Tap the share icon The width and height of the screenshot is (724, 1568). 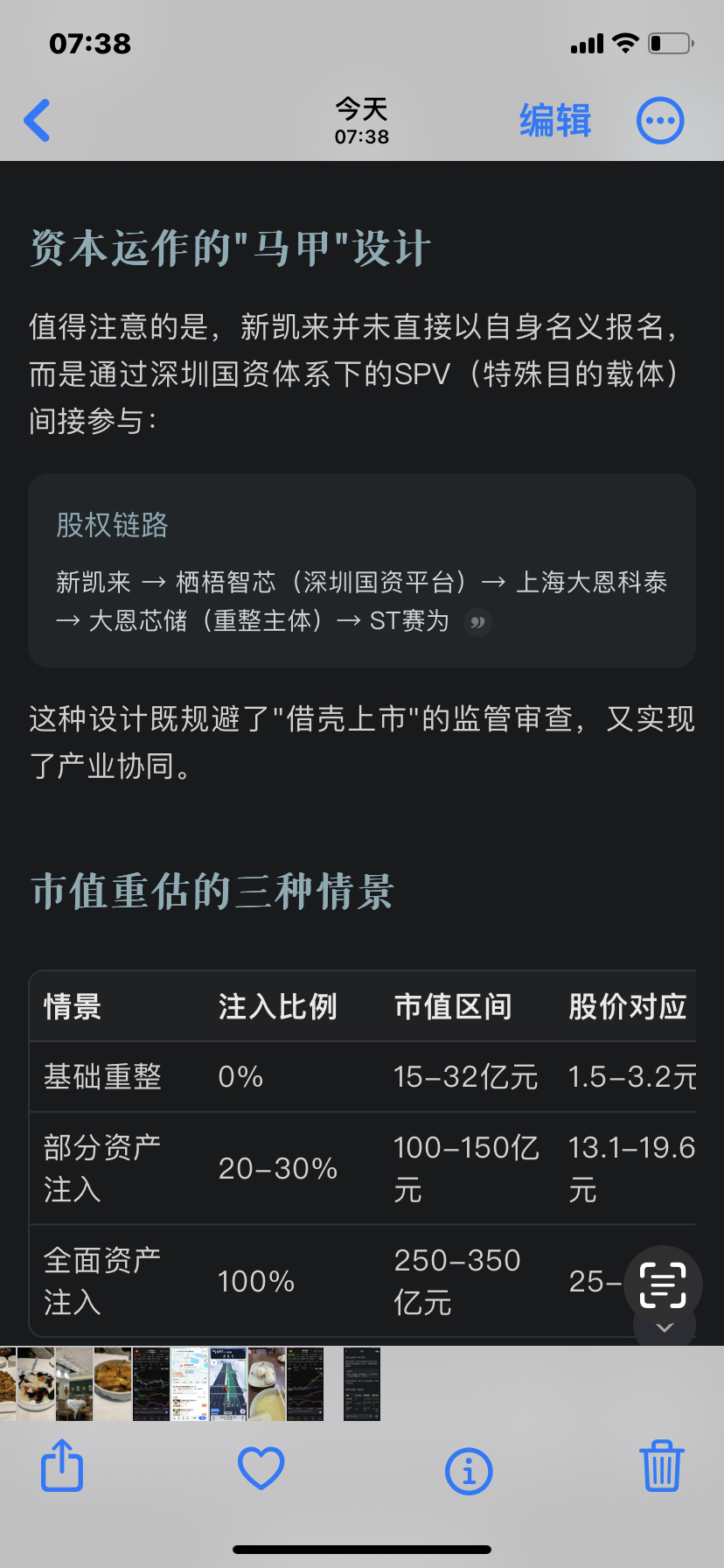(x=62, y=1466)
